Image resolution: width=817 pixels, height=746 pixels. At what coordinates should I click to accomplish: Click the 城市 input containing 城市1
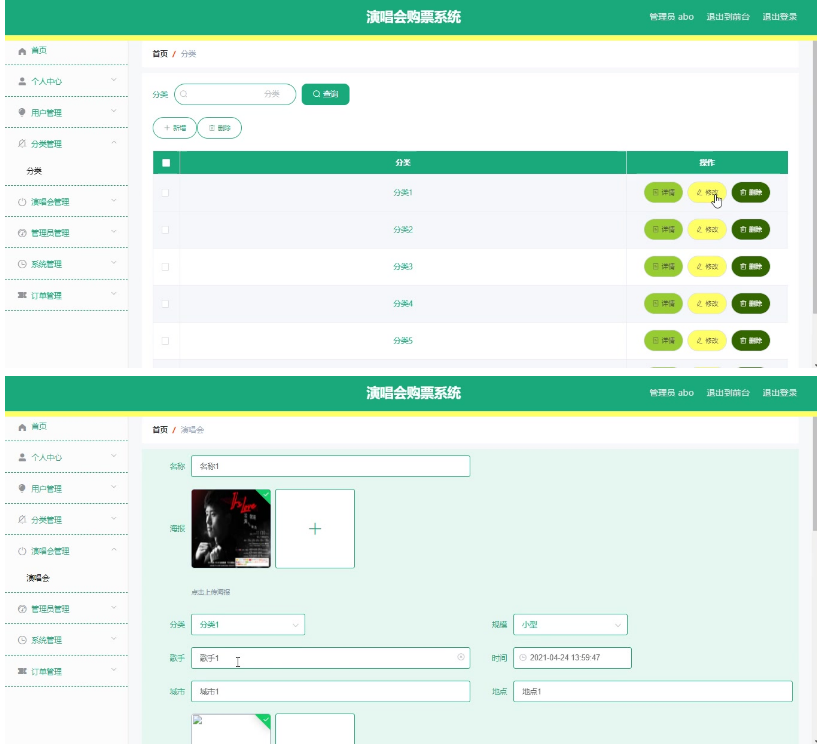pos(330,692)
